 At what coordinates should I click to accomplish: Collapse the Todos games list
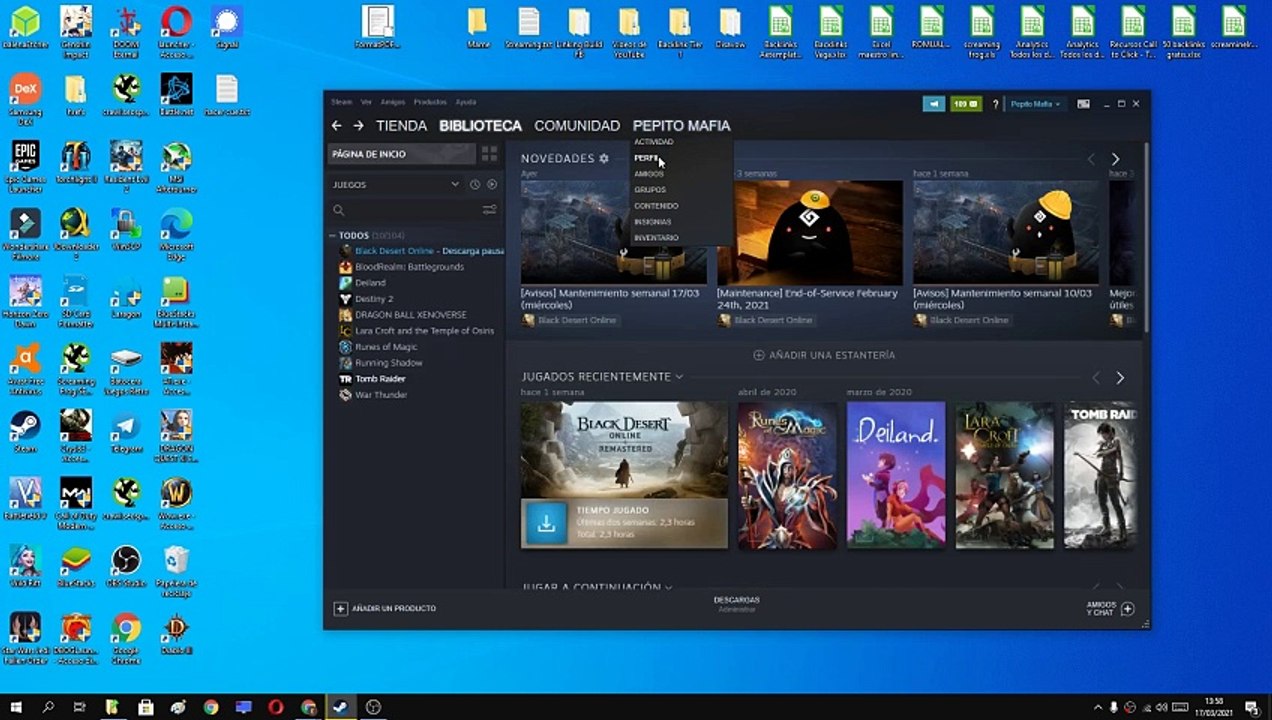point(332,236)
